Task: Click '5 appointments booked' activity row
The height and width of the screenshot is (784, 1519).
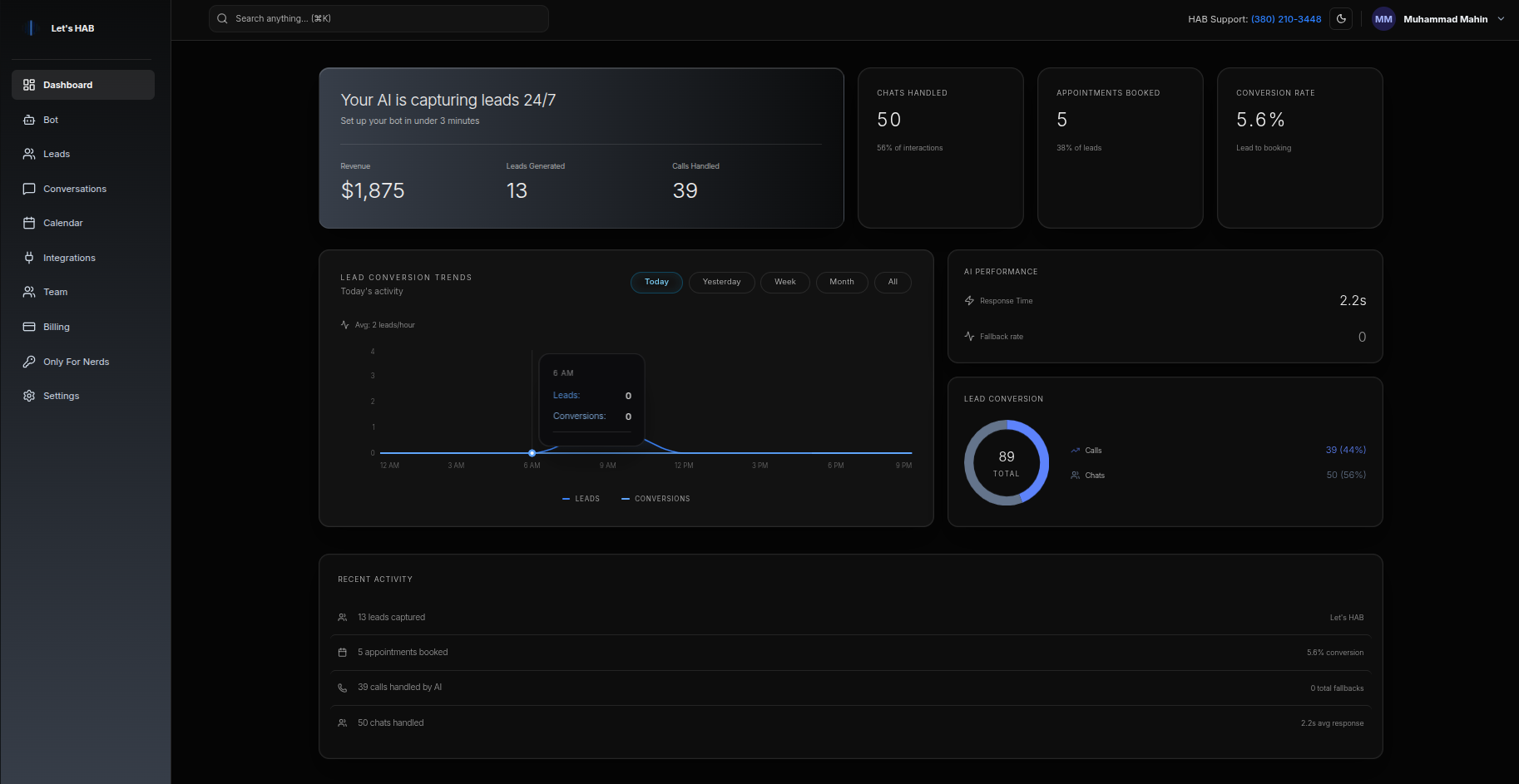Action: point(850,653)
